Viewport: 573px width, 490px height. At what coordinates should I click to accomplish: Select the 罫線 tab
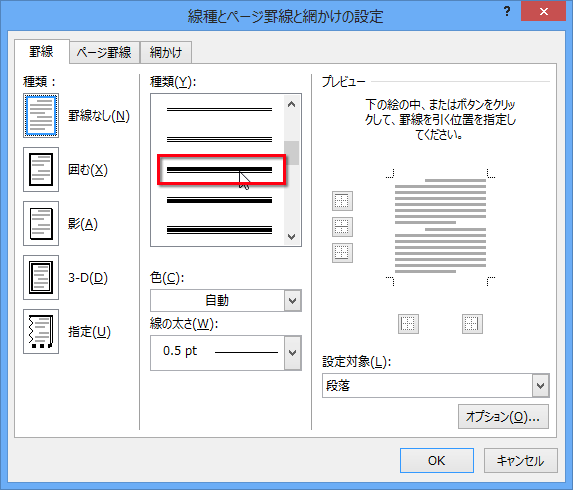(42, 52)
